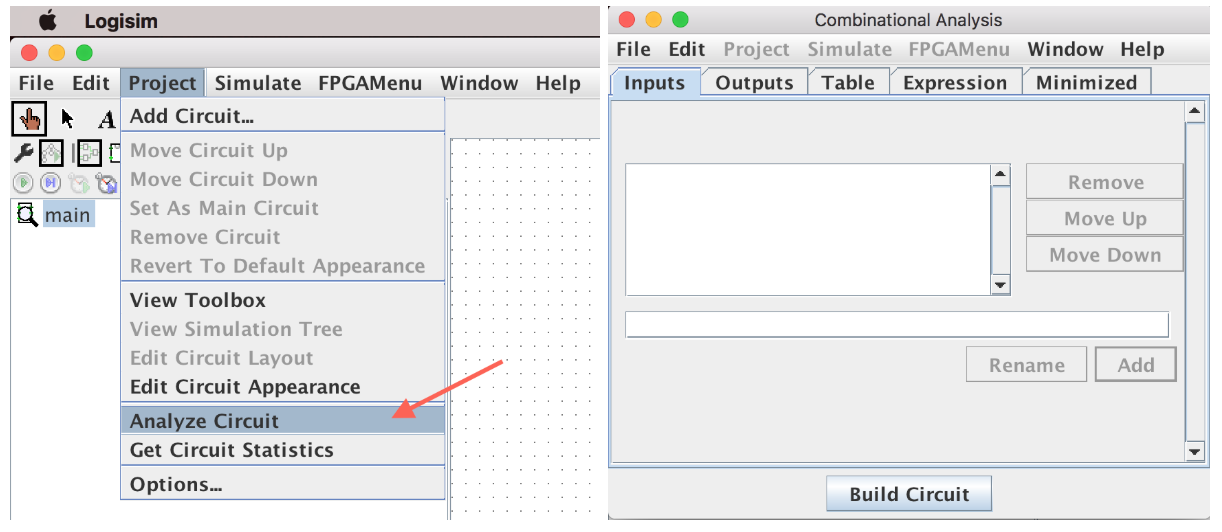Image resolution: width=1222 pixels, height=532 pixels.
Task: Select main circuit in project tree
Action: 67,215
